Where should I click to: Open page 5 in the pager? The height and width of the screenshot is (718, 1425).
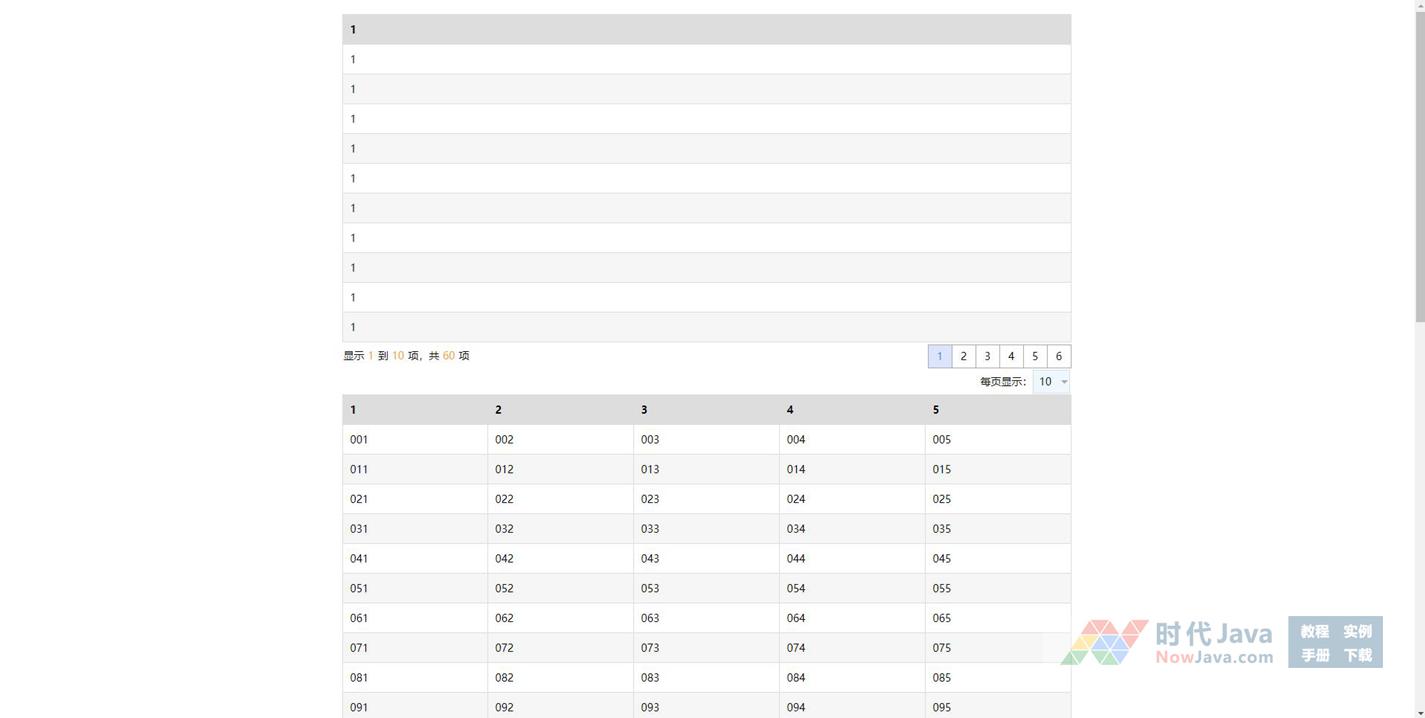click(1035, 356)
